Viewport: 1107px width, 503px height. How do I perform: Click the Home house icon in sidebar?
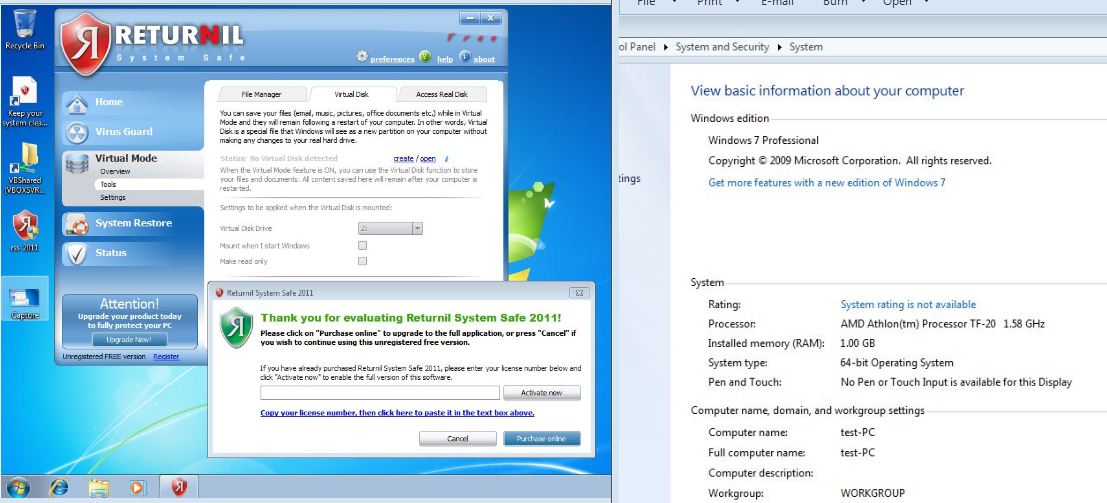[x=76, y=104]
